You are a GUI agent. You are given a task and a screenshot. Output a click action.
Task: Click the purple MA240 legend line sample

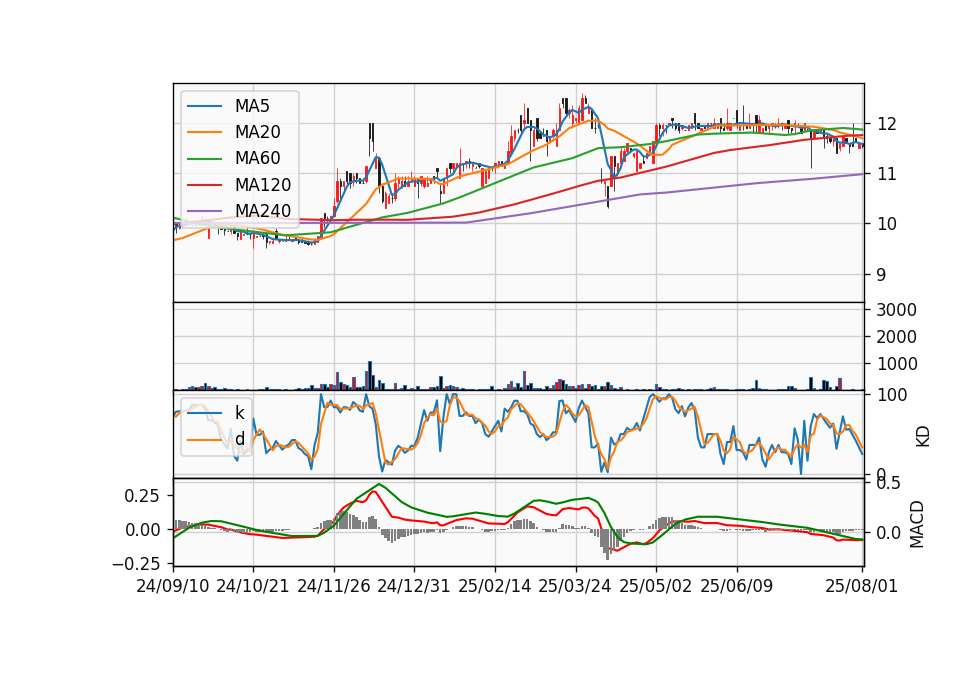tap(204, 211)
